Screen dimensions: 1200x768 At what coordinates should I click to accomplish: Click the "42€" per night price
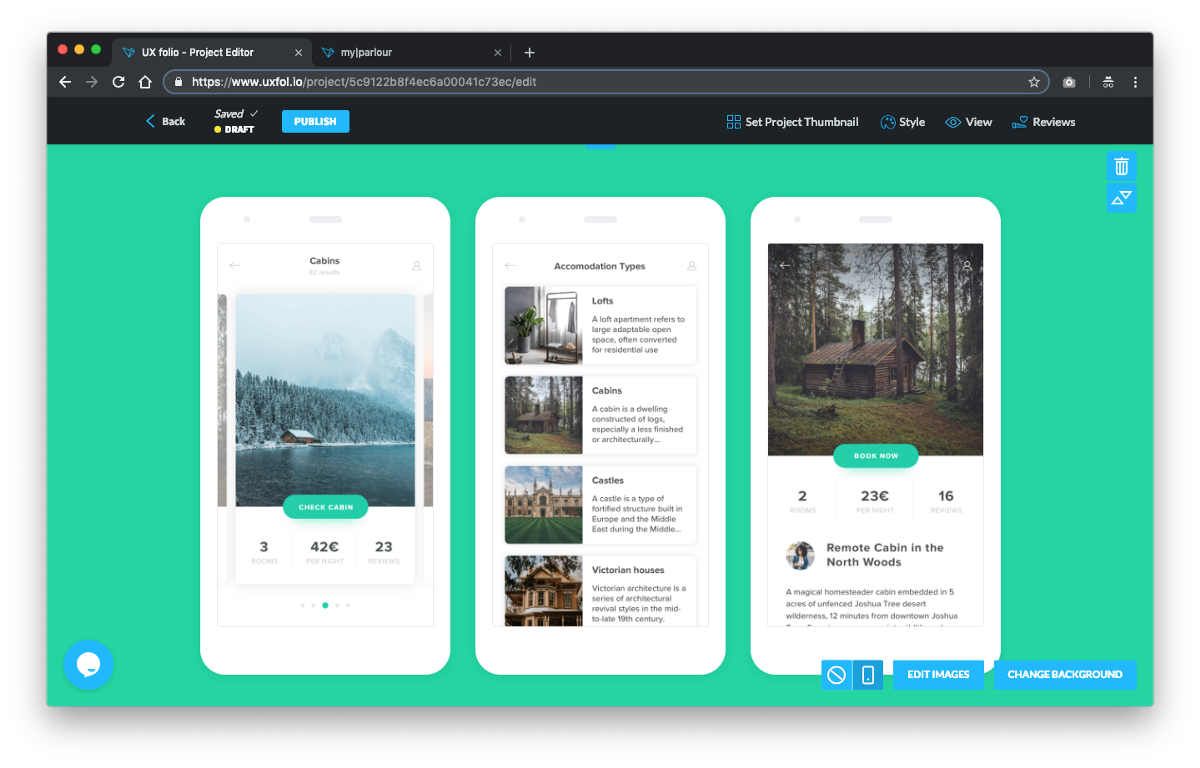(x=325, y=547)
